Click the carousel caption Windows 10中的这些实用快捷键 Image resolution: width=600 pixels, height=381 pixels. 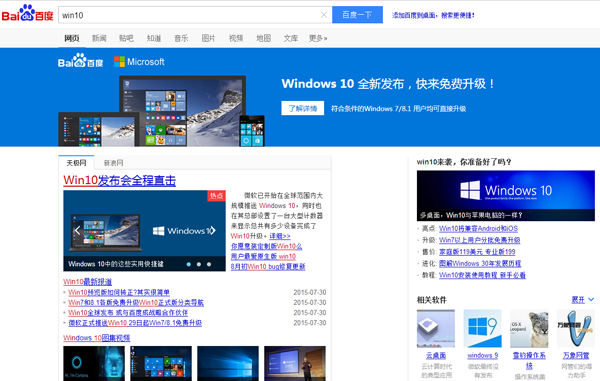click(116, 264)
